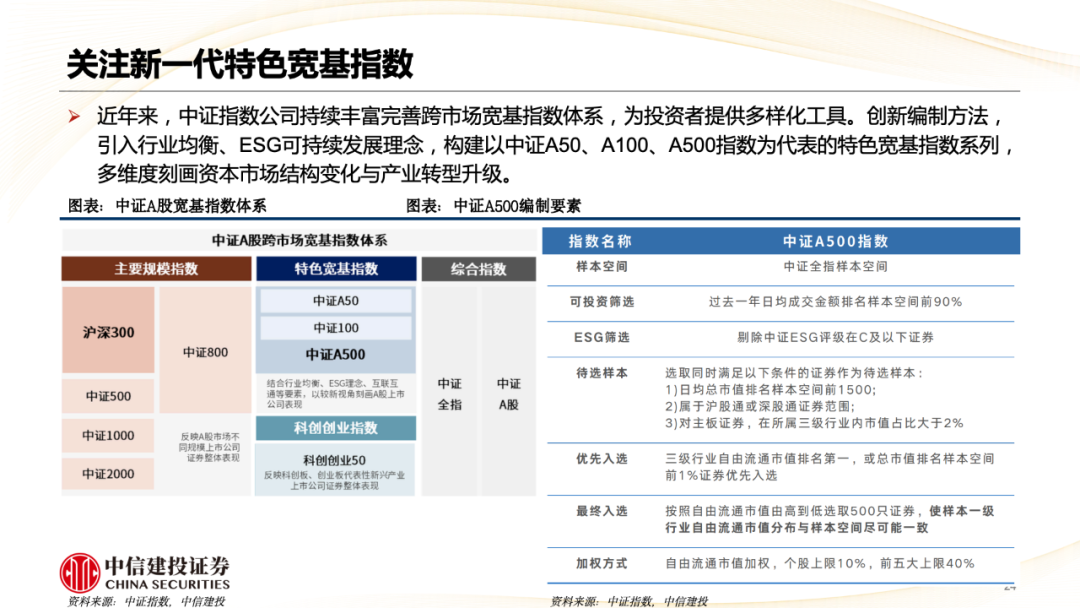Screen dimensions: 1080x608
Task: Click the note 反映科创板、创业板代表性新兴产业
Action: point(335,481)
